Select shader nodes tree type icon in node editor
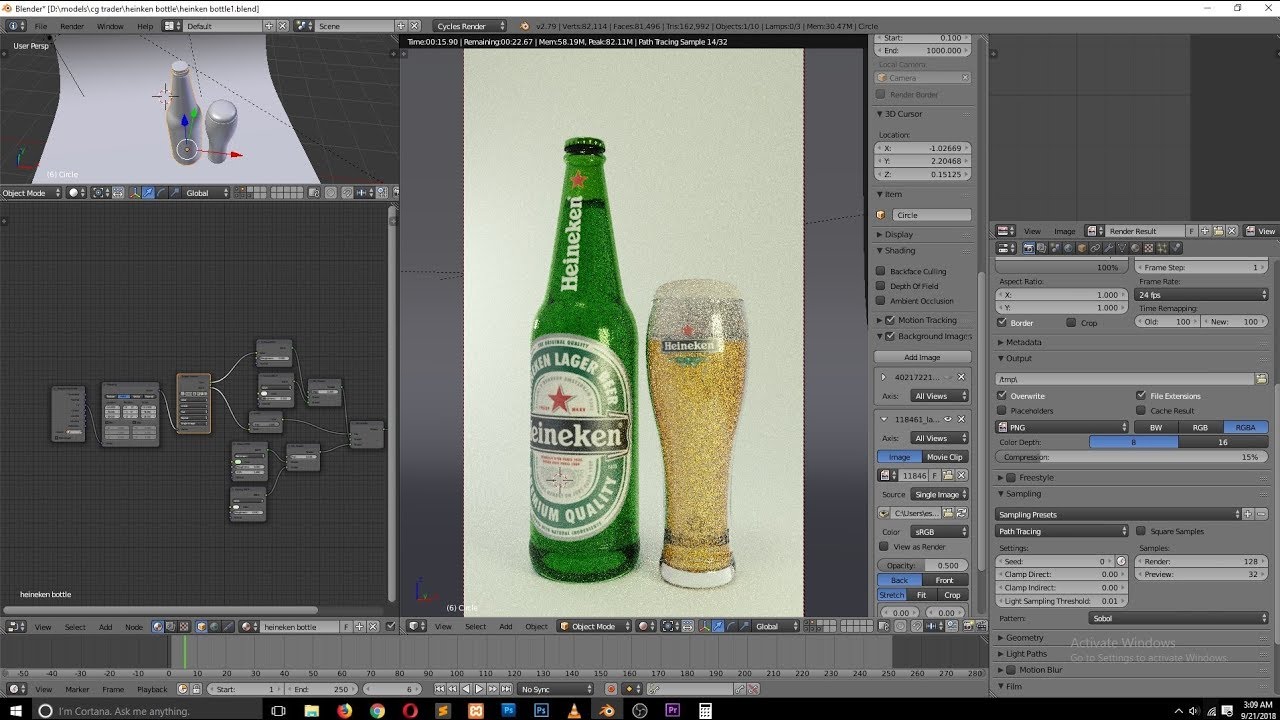This screenshot has height=720, width=1280. [157, 627]
